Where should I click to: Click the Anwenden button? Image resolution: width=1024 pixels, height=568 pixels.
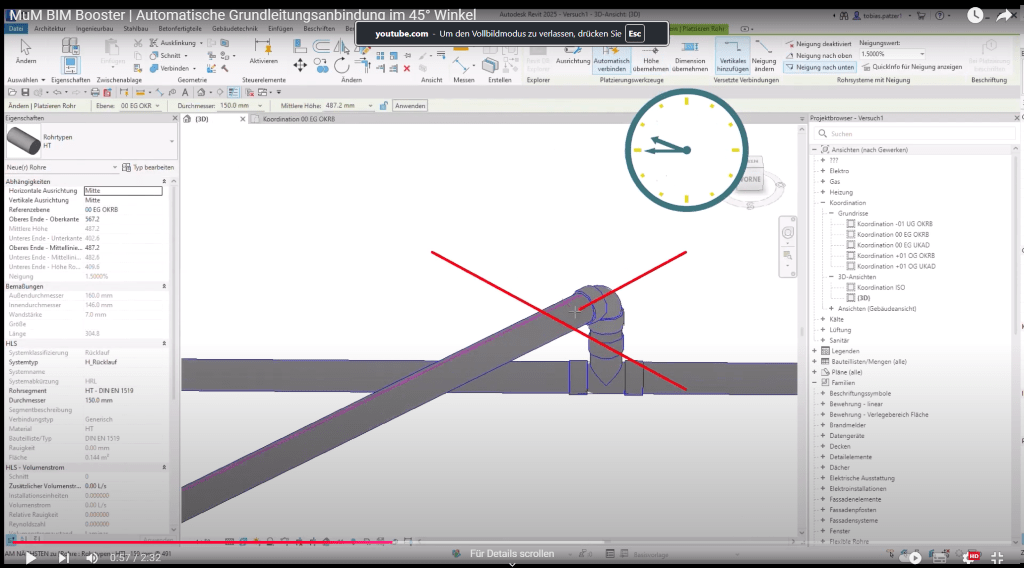[x=410, y=105]
